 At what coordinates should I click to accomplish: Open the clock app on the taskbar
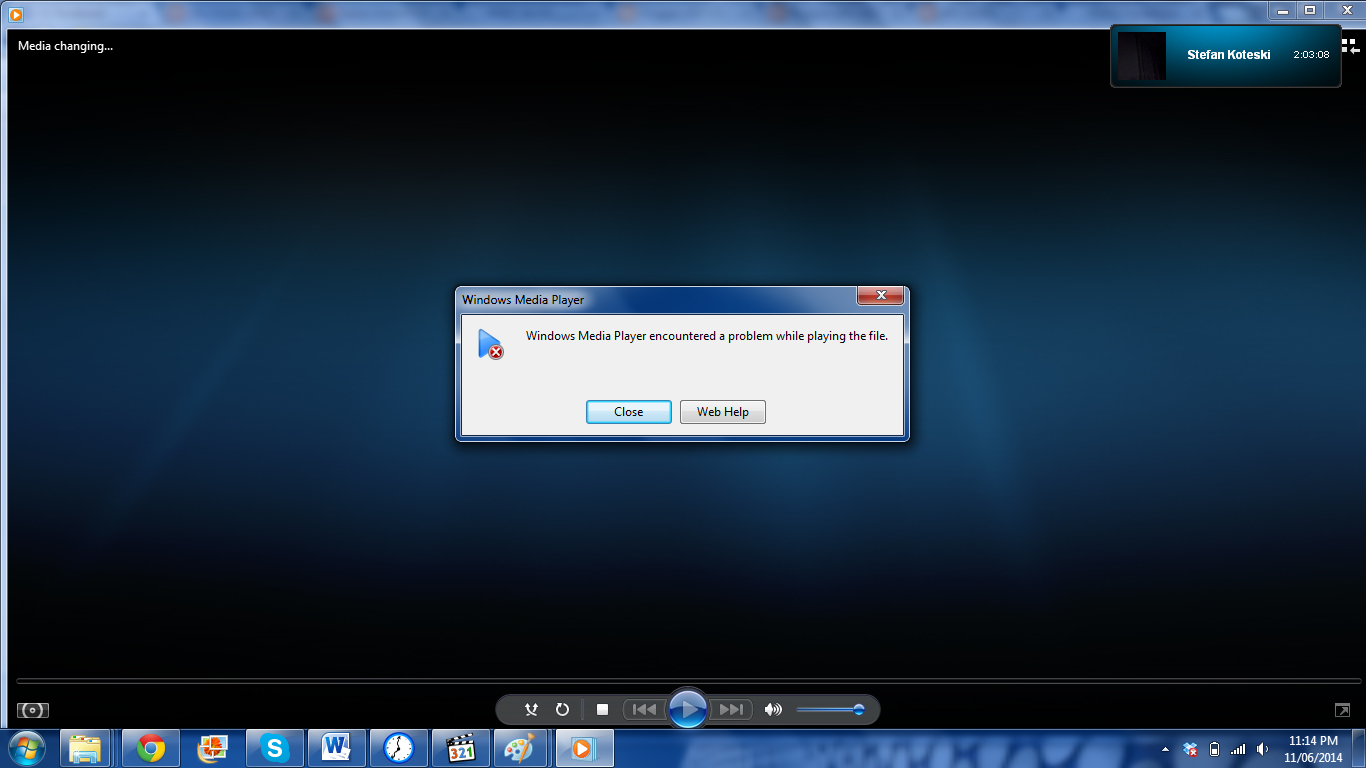pyautogui.click(x=399, y=748)
